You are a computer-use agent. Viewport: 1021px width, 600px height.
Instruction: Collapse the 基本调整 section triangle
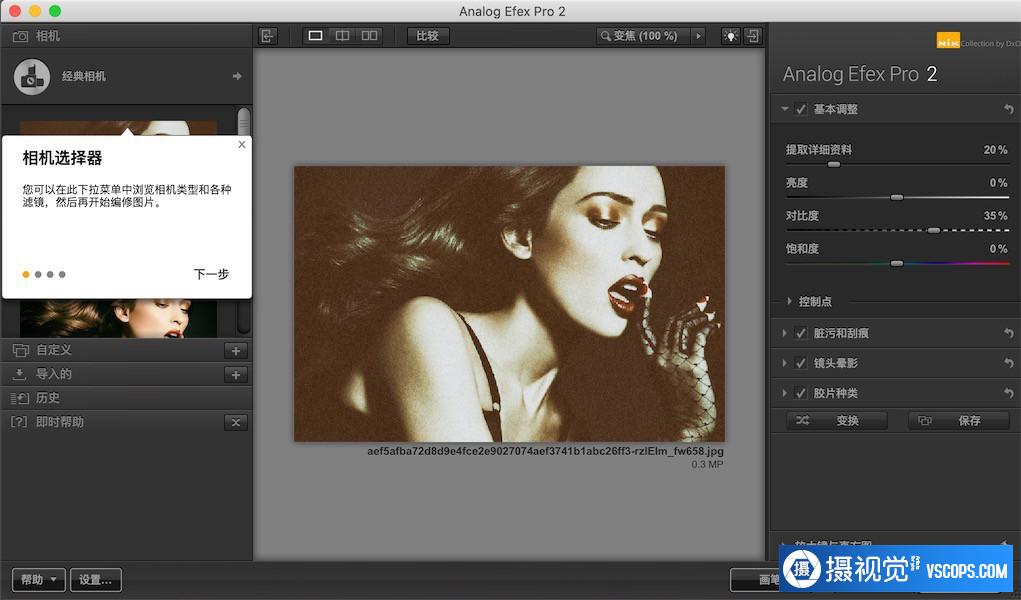click(x=785, y=109)
